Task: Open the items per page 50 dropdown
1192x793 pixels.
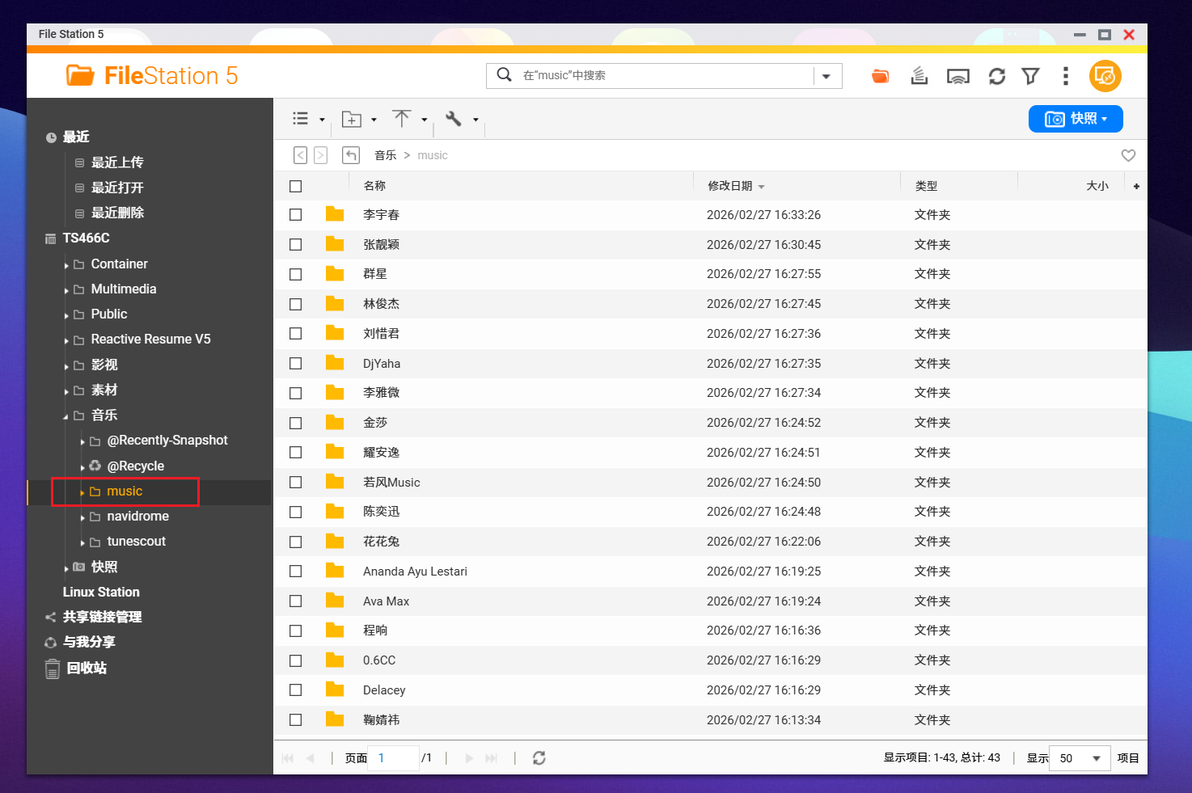Action: tap(1079, 758)
